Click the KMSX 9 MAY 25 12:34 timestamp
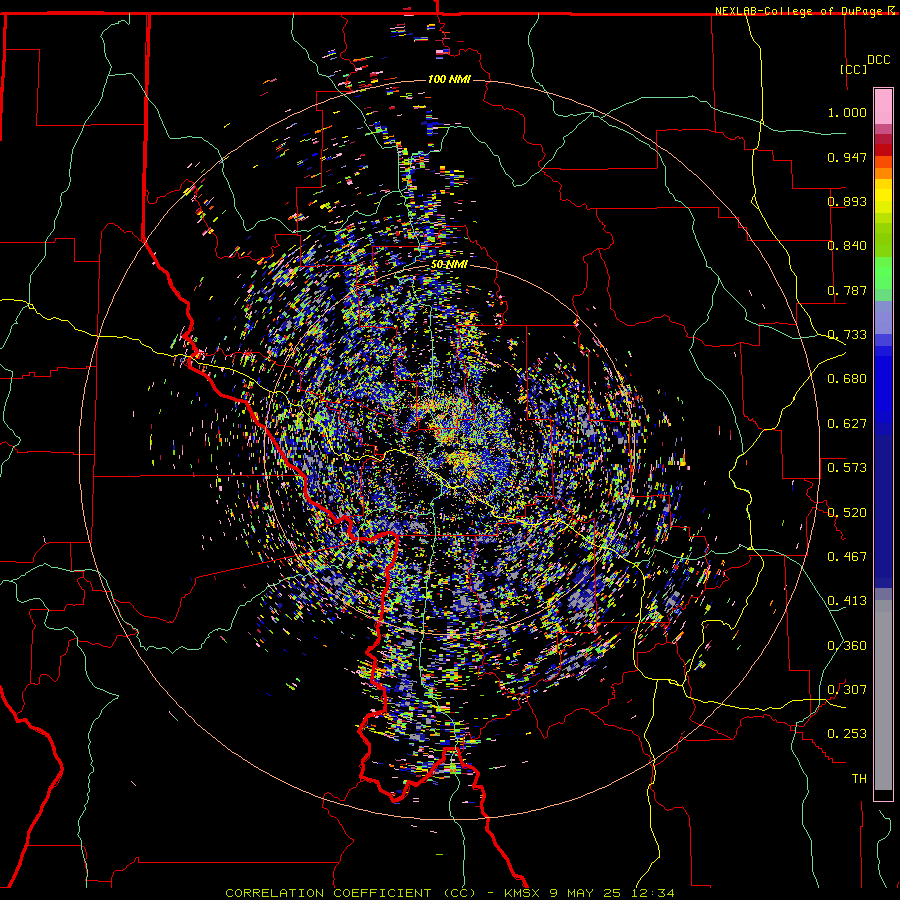This screenshot has width=900, height=900. (589, 893)
